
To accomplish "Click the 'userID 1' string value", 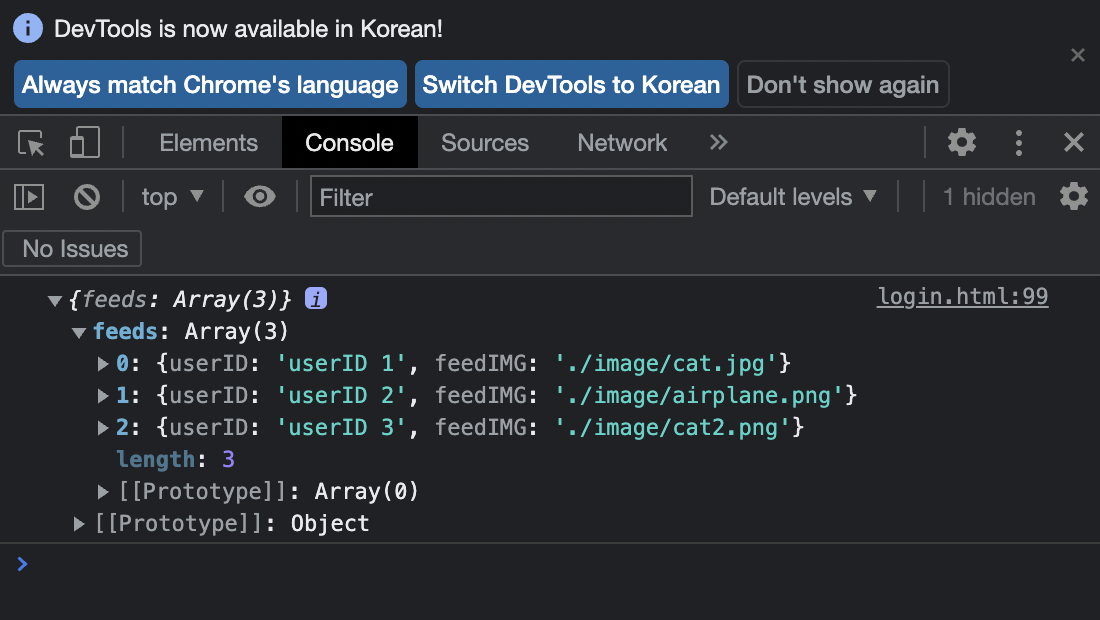I will pyautogui.click(x=342, y=363).
